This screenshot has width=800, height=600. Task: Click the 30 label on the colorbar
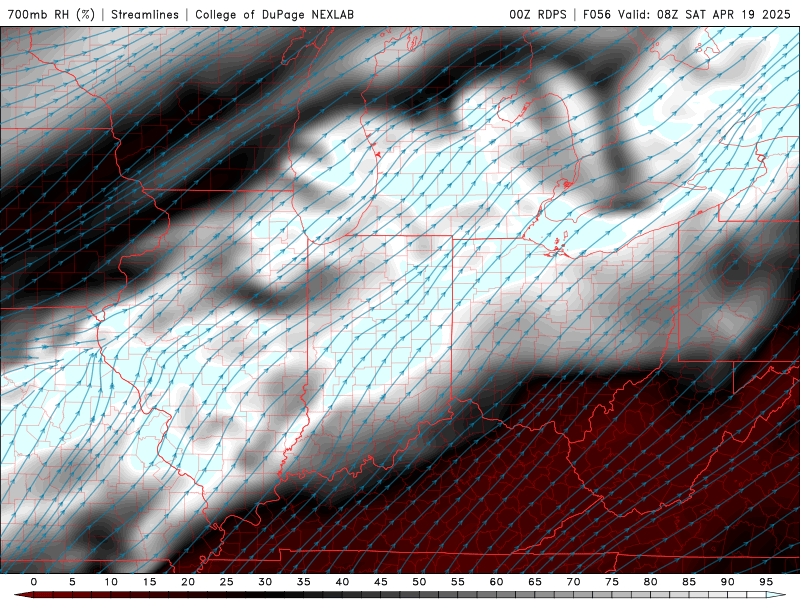point(265,582)
